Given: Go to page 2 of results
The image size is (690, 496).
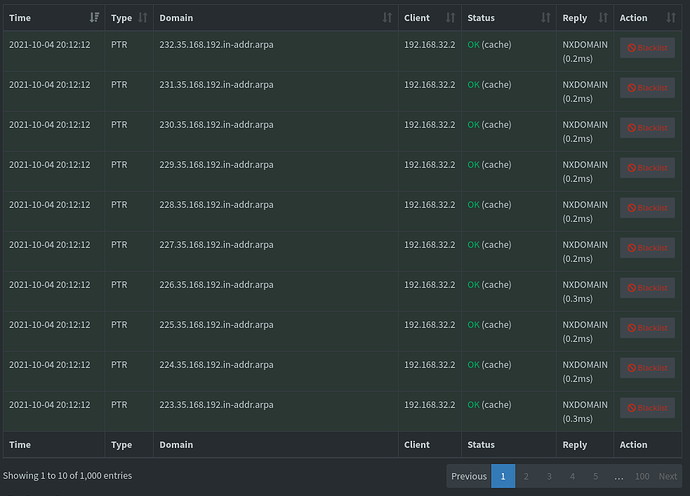Looking at the screenshot, I should coord(526,476).
